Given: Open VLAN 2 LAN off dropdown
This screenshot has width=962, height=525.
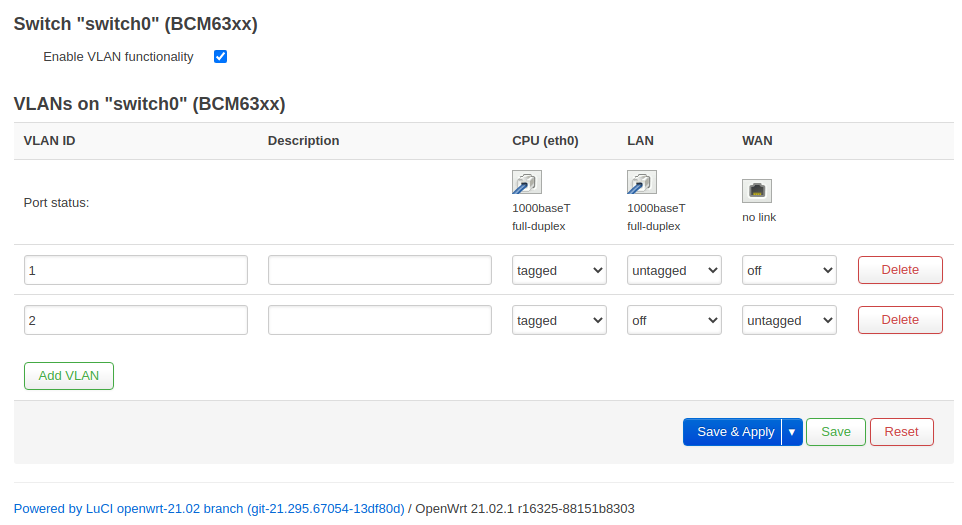Looking at the screenshot, I should (674, 320).
